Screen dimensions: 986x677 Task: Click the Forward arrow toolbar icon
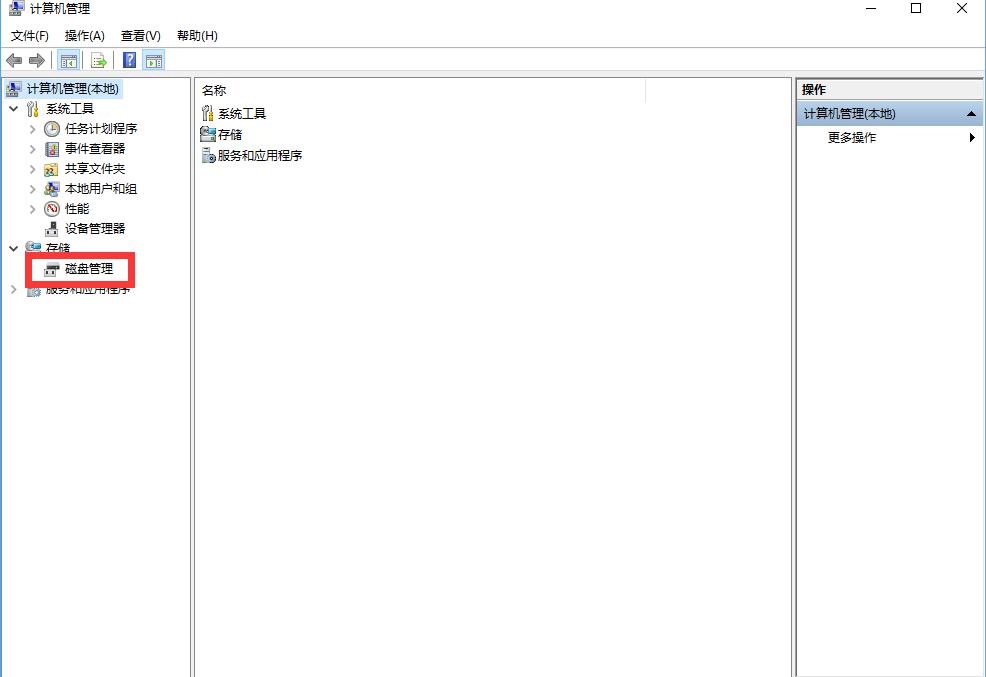click(x=37, y=61)
